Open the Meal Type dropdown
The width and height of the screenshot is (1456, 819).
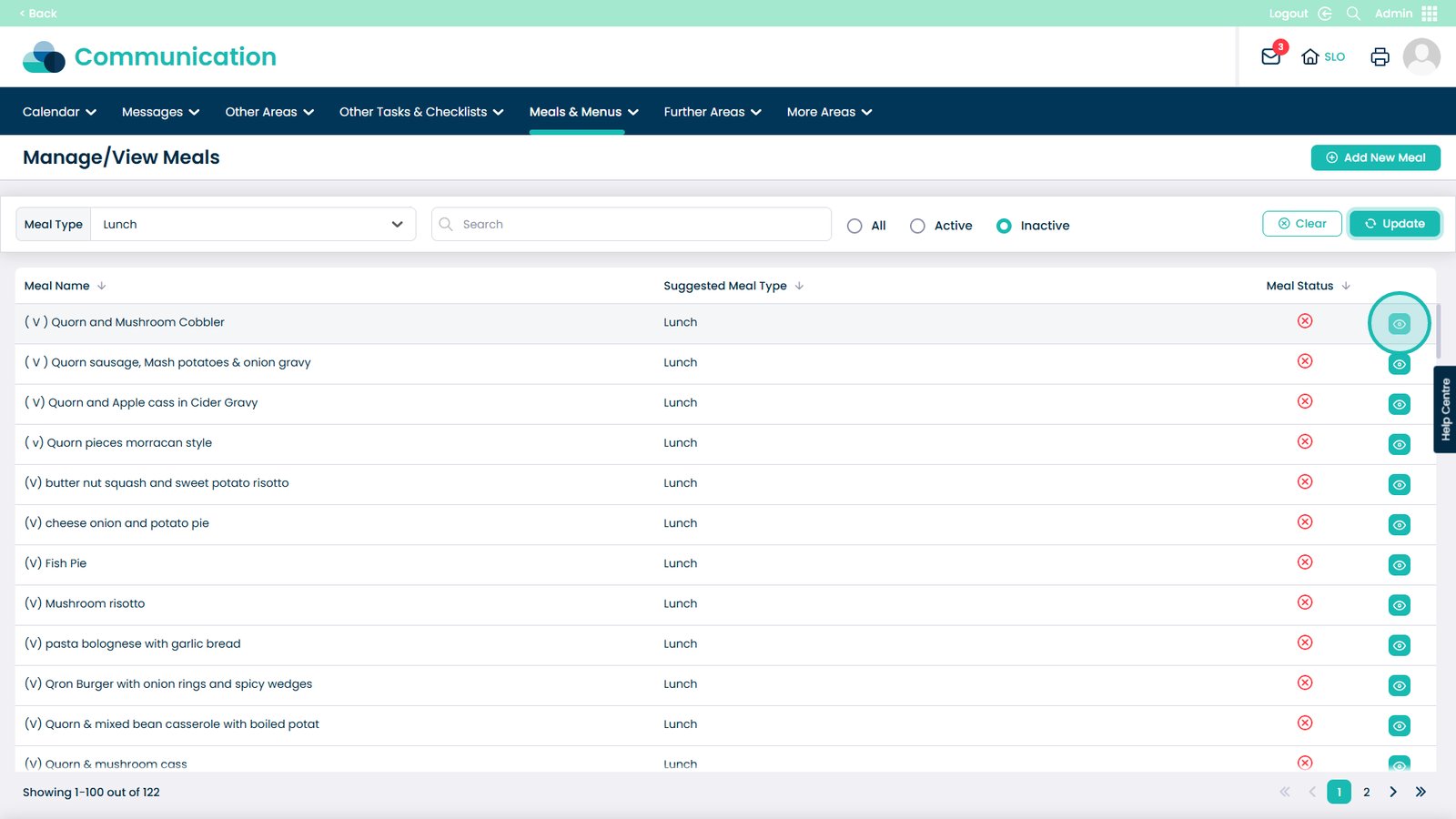coord(253,225)
